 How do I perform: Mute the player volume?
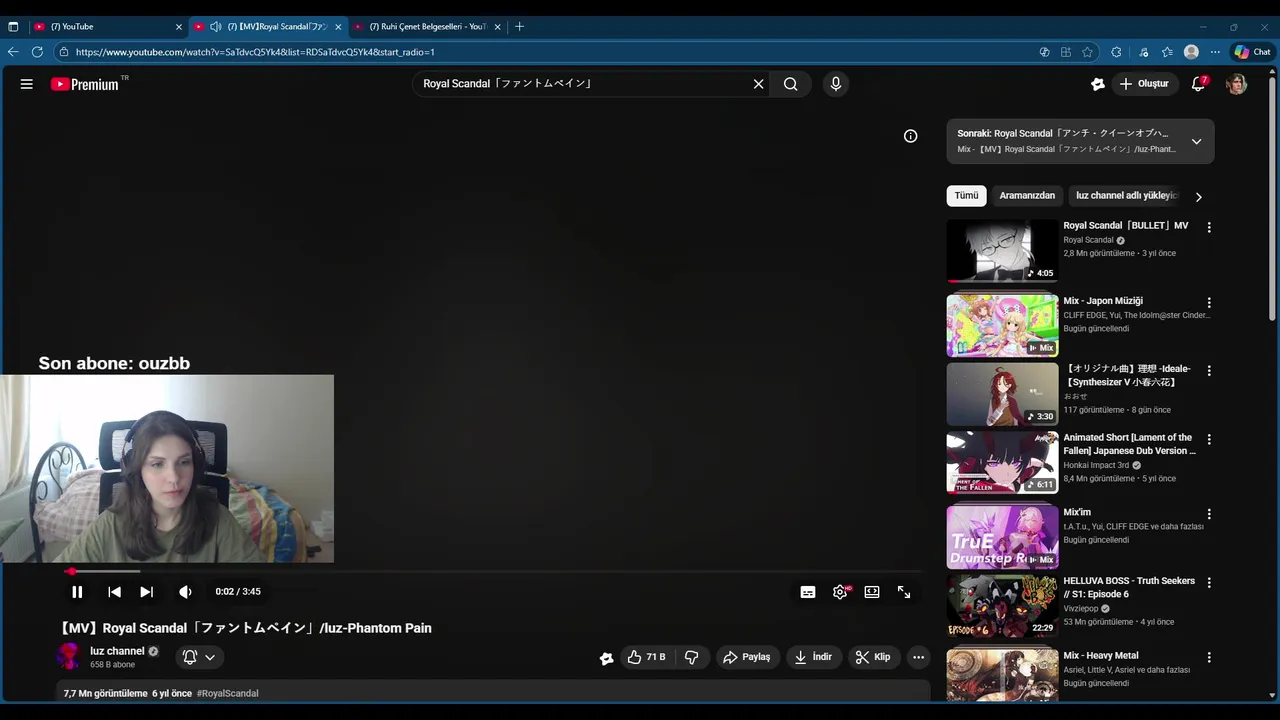point(185,592)
